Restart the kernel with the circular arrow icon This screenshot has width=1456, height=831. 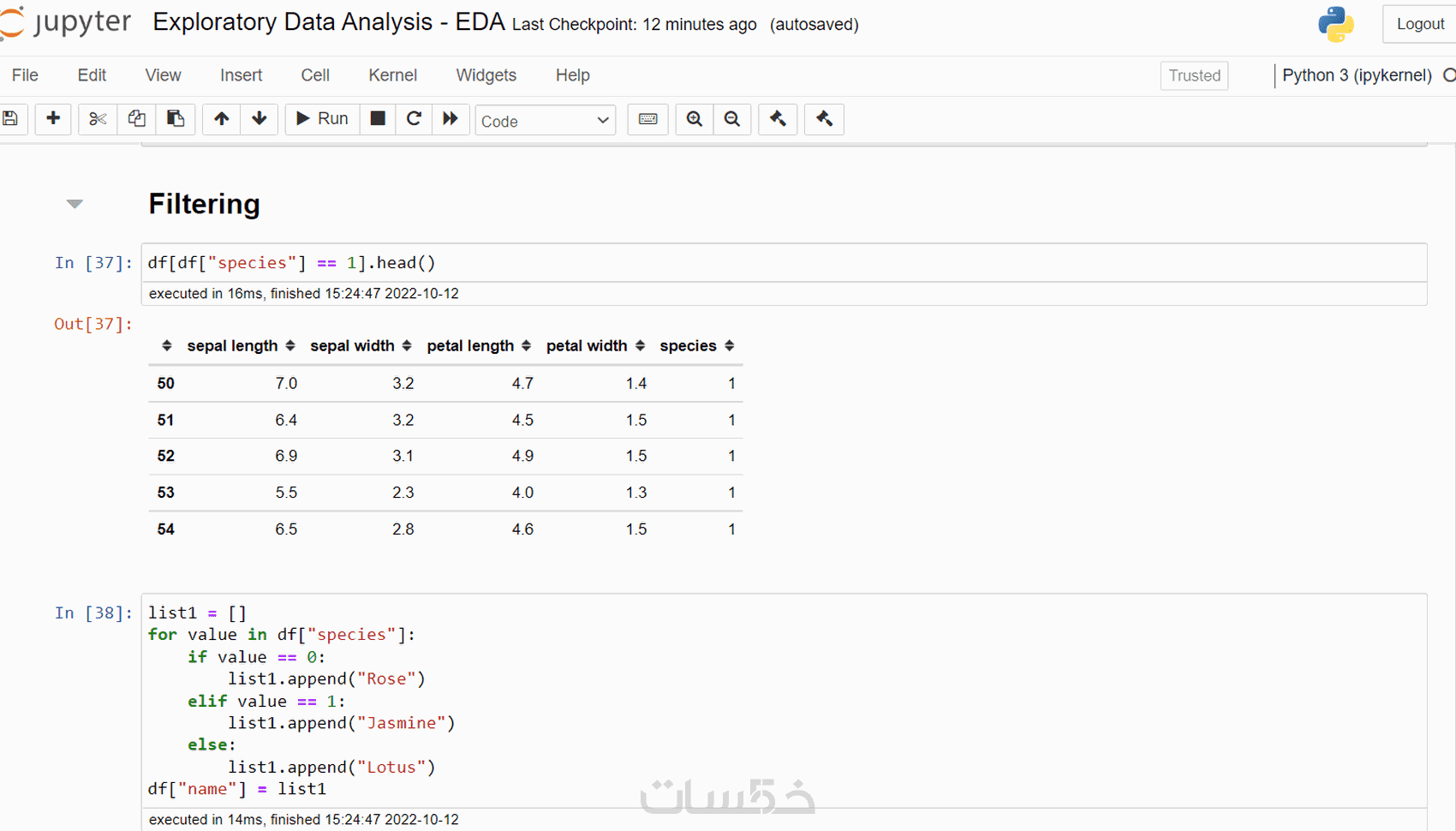(414, 119)
